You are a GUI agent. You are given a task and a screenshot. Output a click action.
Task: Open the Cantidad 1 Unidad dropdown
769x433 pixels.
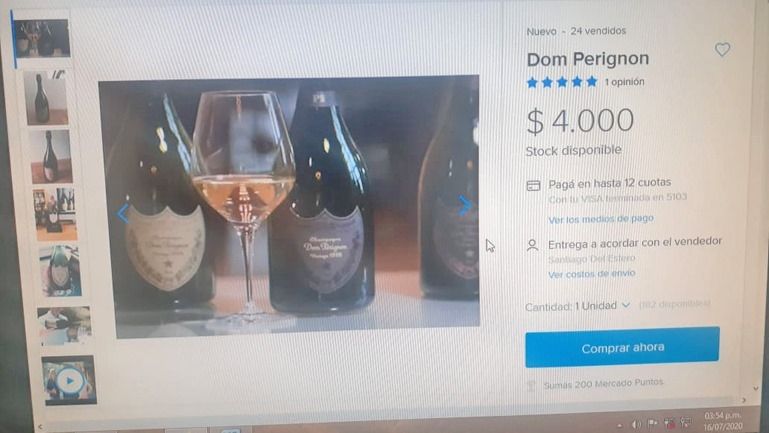(x=578, y=306)
